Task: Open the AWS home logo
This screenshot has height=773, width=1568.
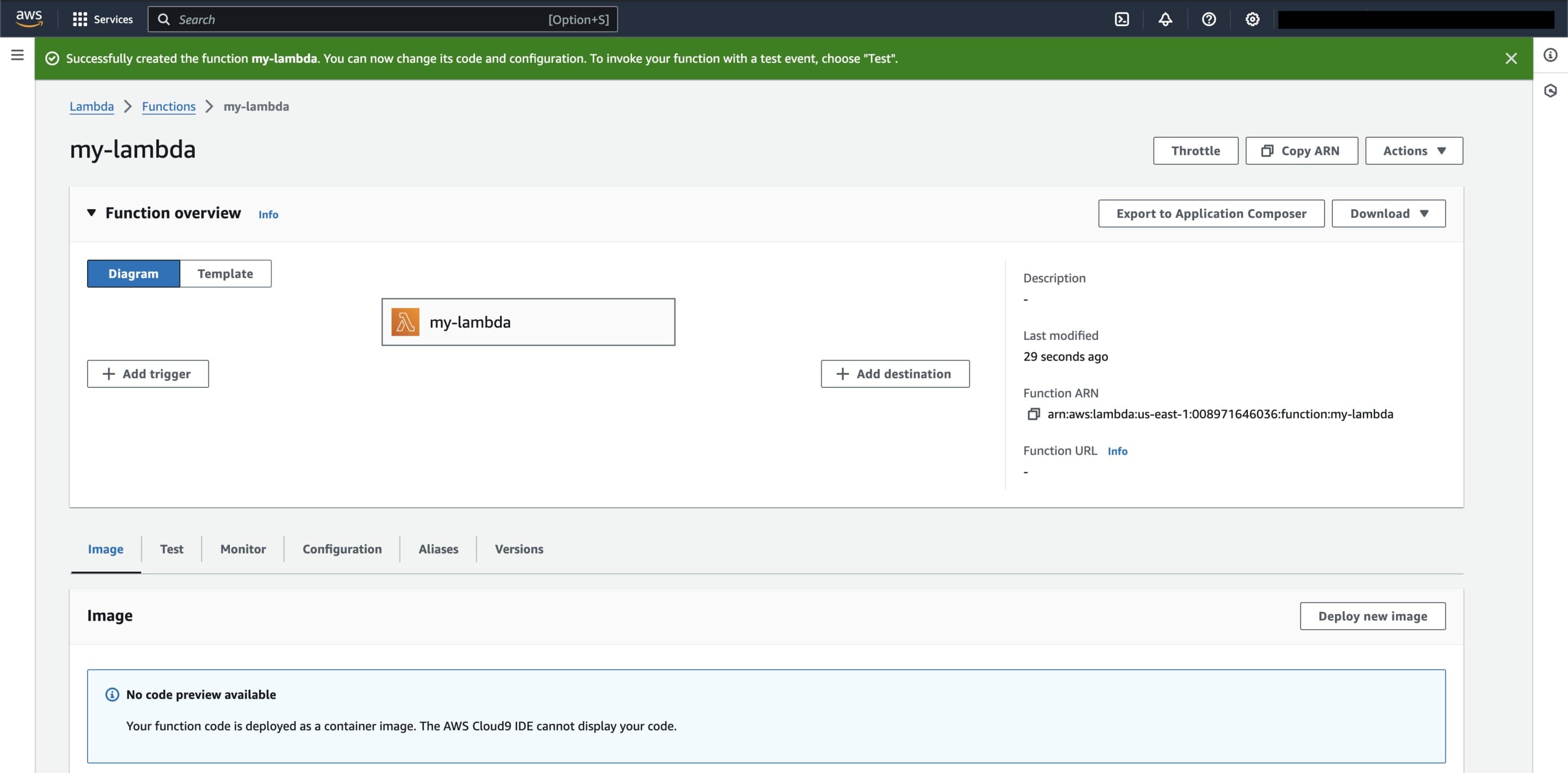Action: 29,19
